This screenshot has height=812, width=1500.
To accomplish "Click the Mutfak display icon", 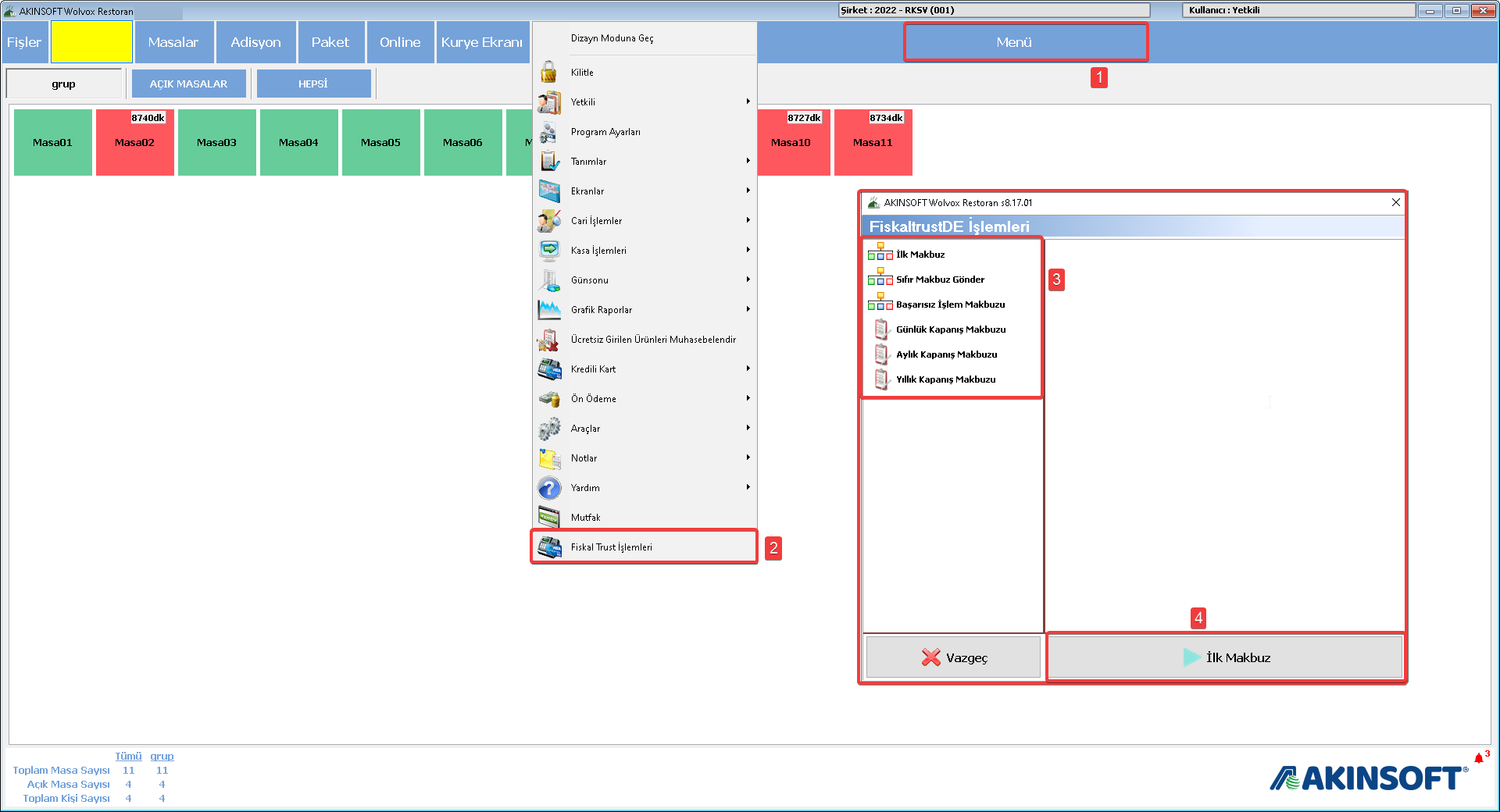I will [549, 518].
